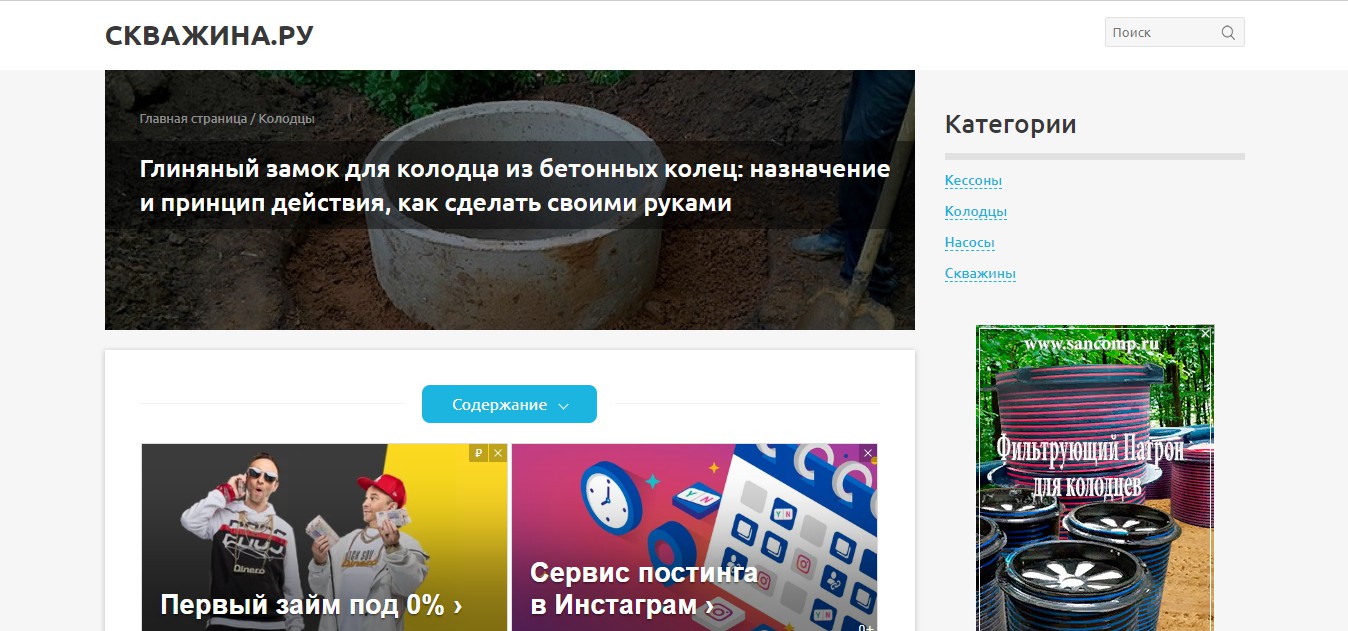Close the sancomp.ru sidebar banner

click(1206, 333)
